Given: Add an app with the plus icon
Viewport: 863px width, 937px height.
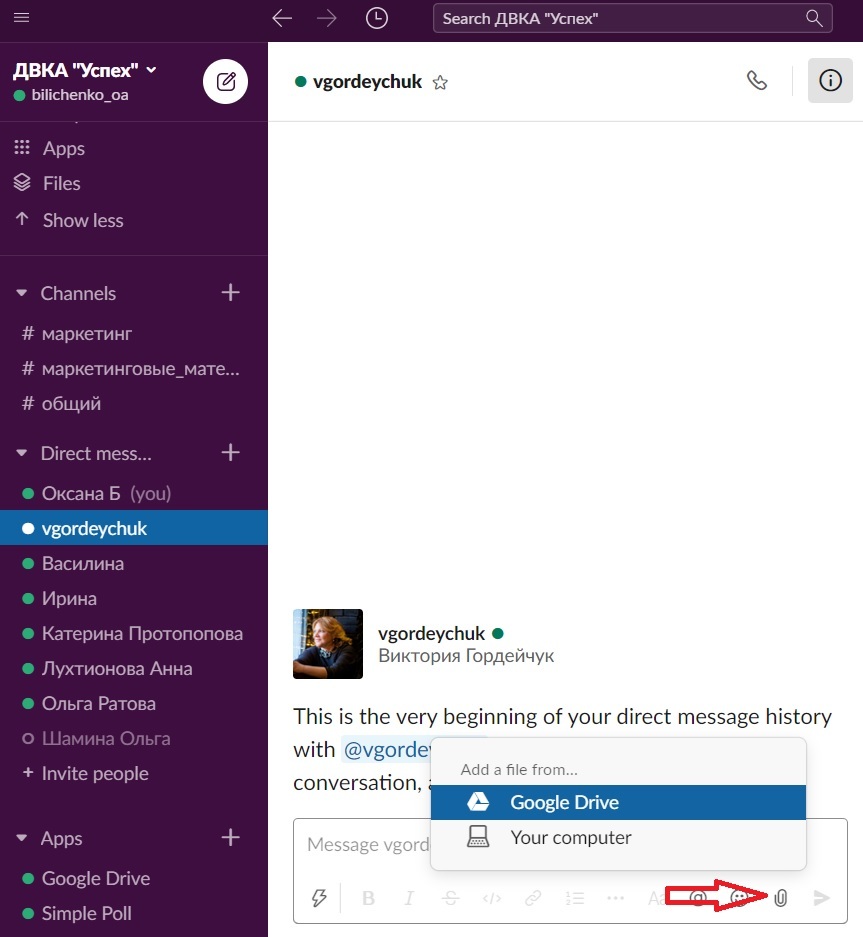Looking at the screenshot, I should pyautogui.click(x=230, y=837).
